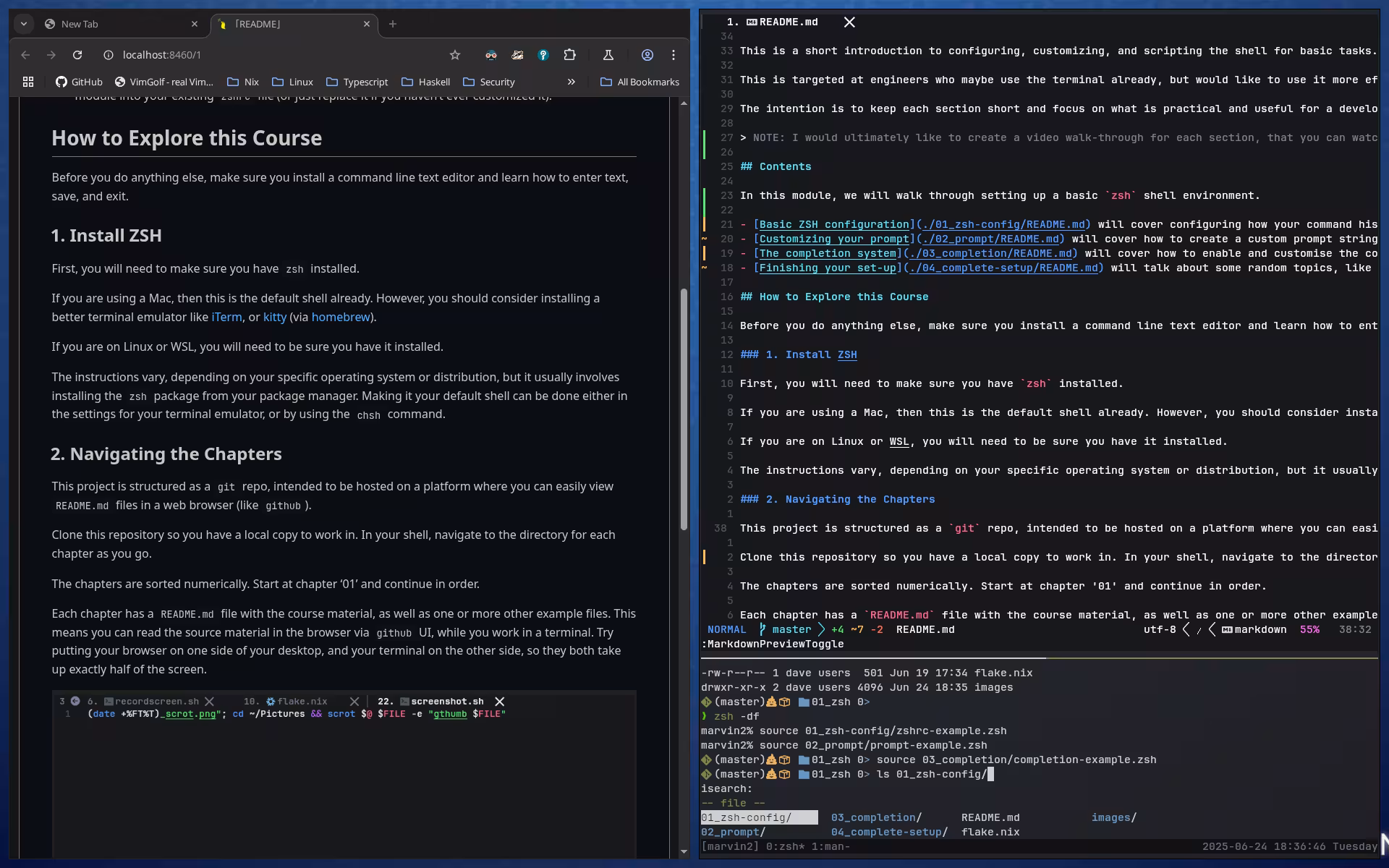Expand the Nix bookmarks folder

pyautogui.click(x=243, y=82)
